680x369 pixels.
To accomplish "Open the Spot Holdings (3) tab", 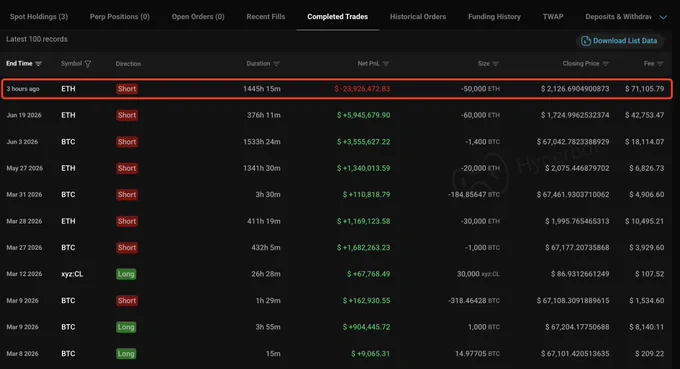I will [39, 16].
